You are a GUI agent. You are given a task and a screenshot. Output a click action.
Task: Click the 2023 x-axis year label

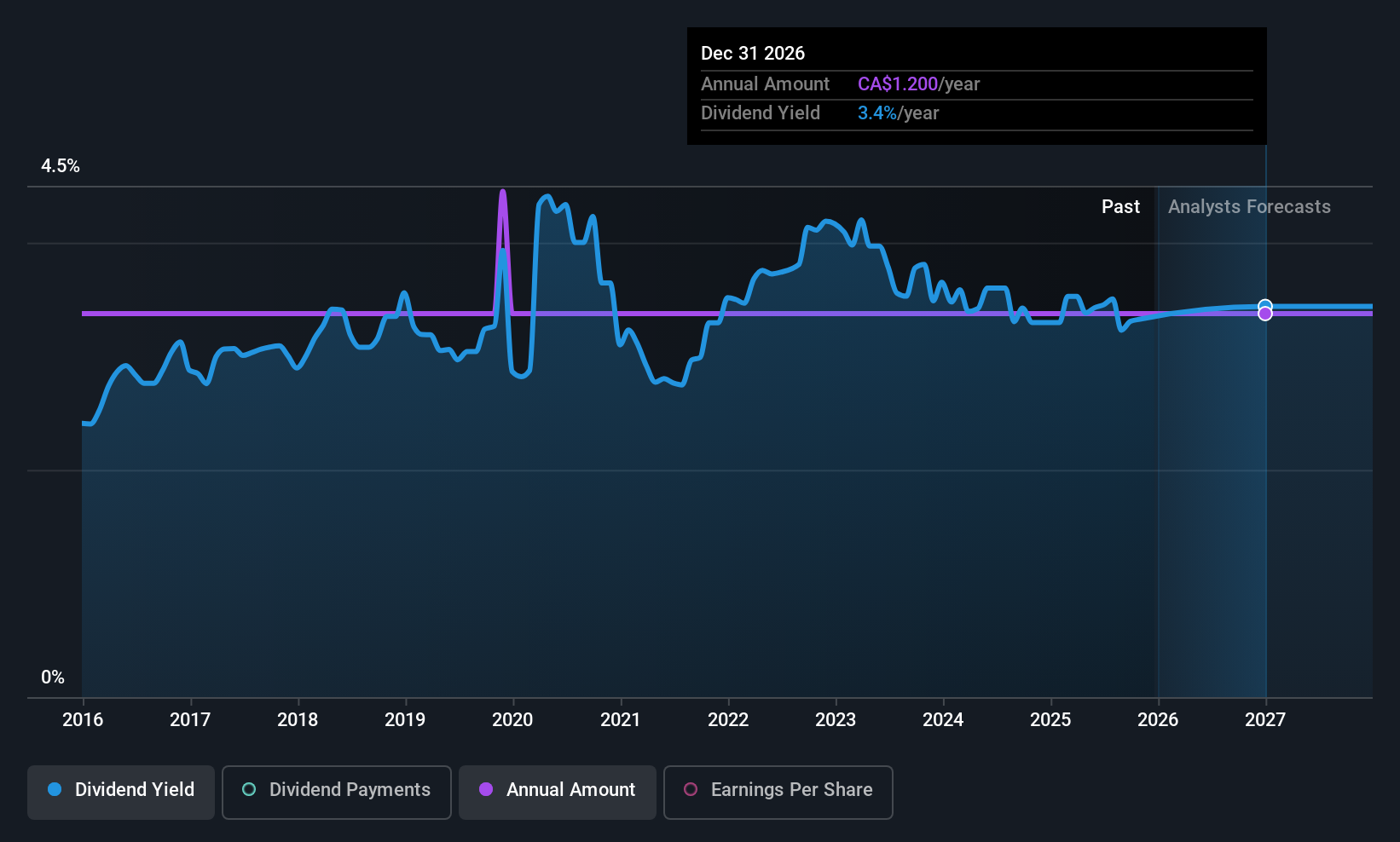click(835, 720)
